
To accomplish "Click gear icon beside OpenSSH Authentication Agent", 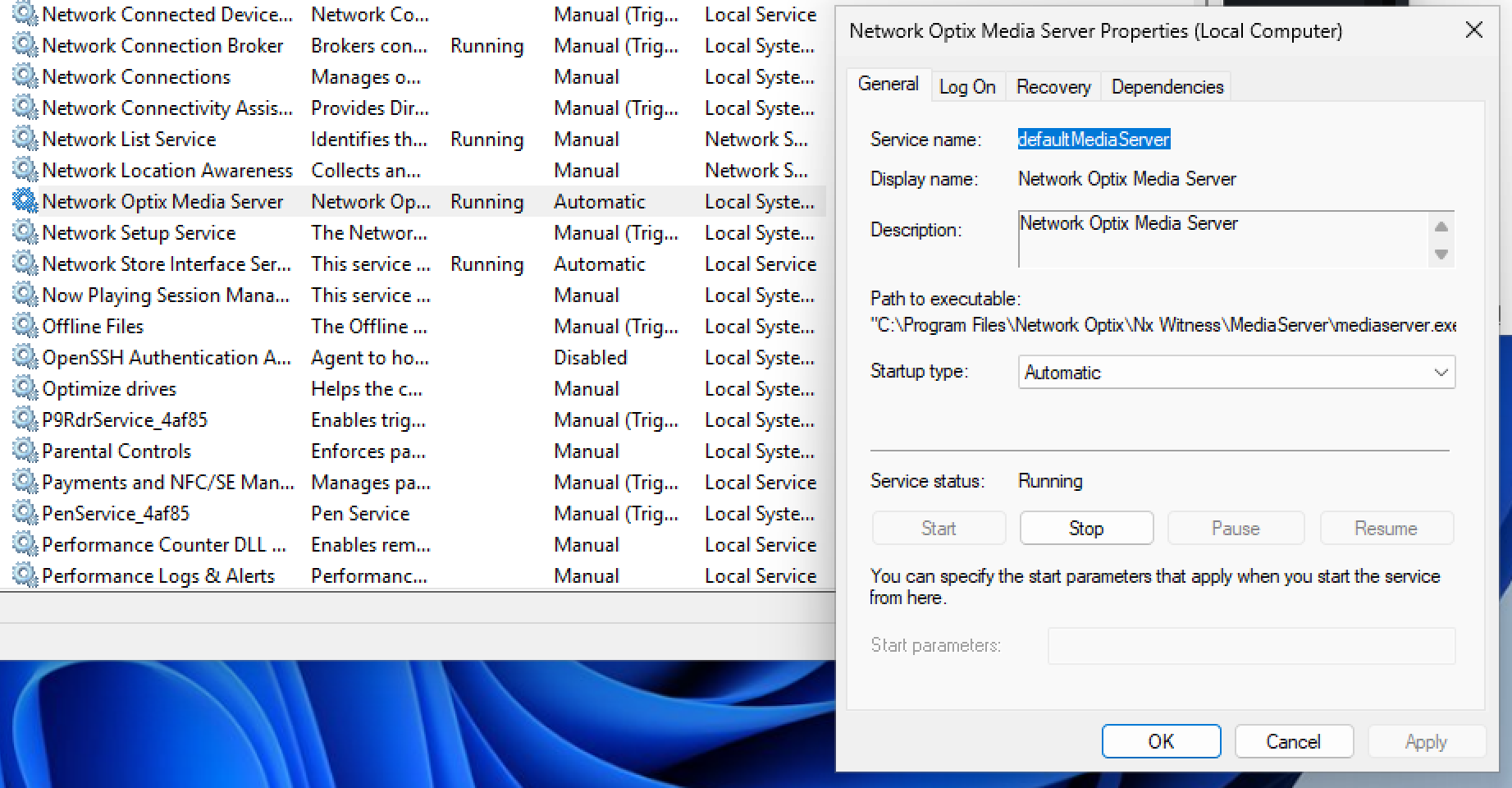I will pos(25,357).
